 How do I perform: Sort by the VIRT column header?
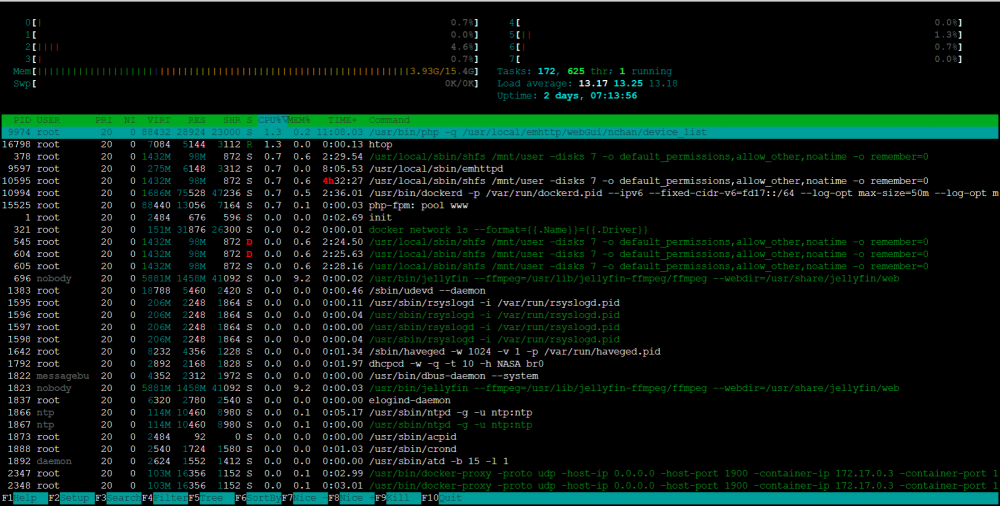click(x=159, y=120)
